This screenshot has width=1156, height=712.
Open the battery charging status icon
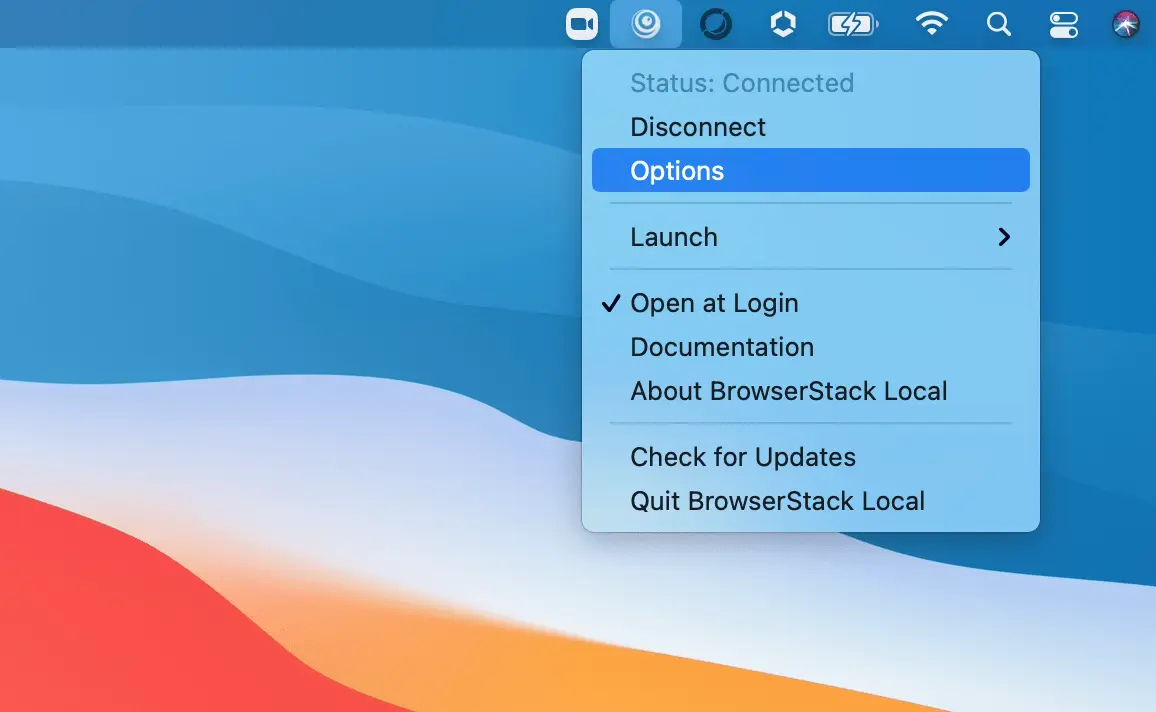pyautogui.click(x=852, y=24)
